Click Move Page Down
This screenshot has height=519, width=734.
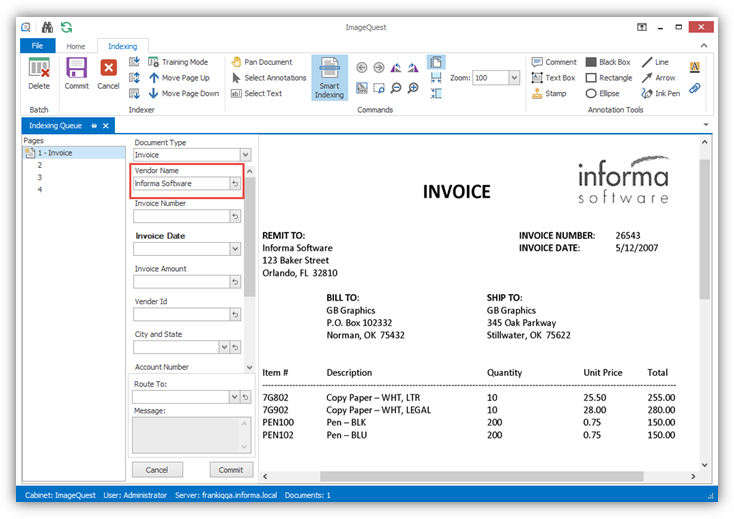click(x=184, y=94)
